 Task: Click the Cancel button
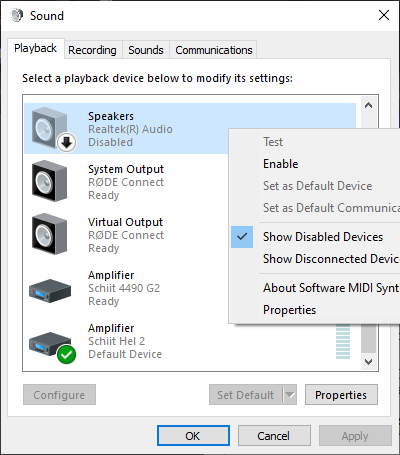pos(274,436)
